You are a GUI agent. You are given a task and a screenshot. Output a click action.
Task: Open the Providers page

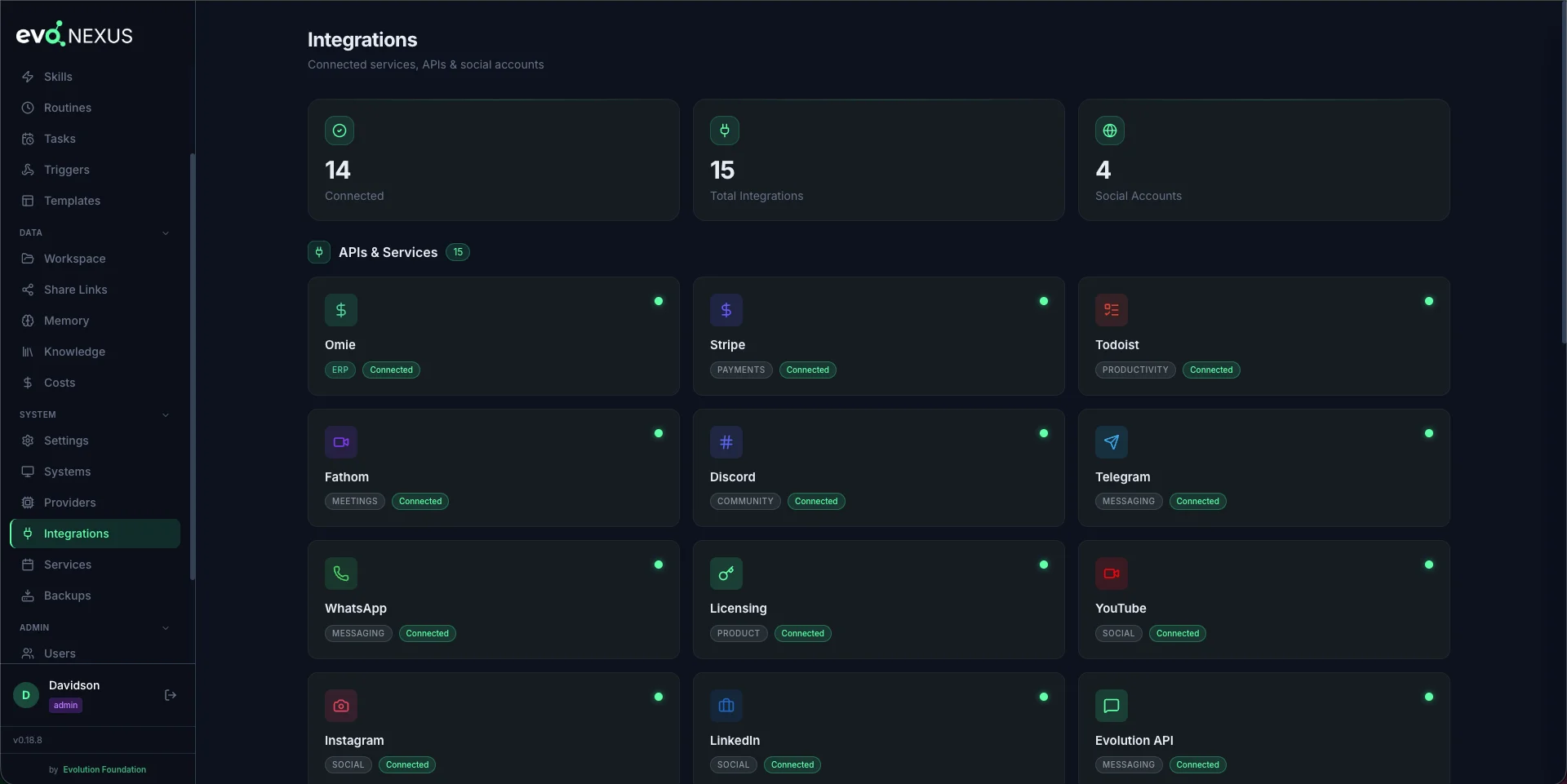(95, 503)
